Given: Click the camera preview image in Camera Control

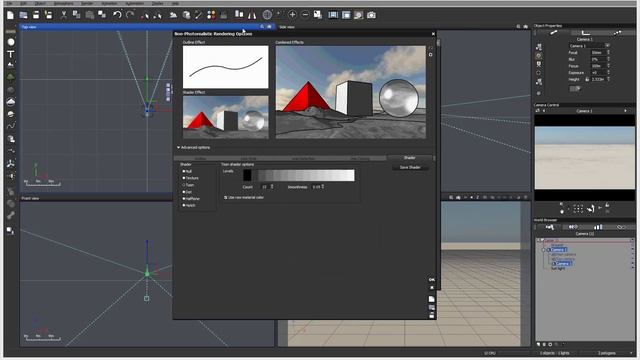Looking at the screenshot, I should click(584, 158).
